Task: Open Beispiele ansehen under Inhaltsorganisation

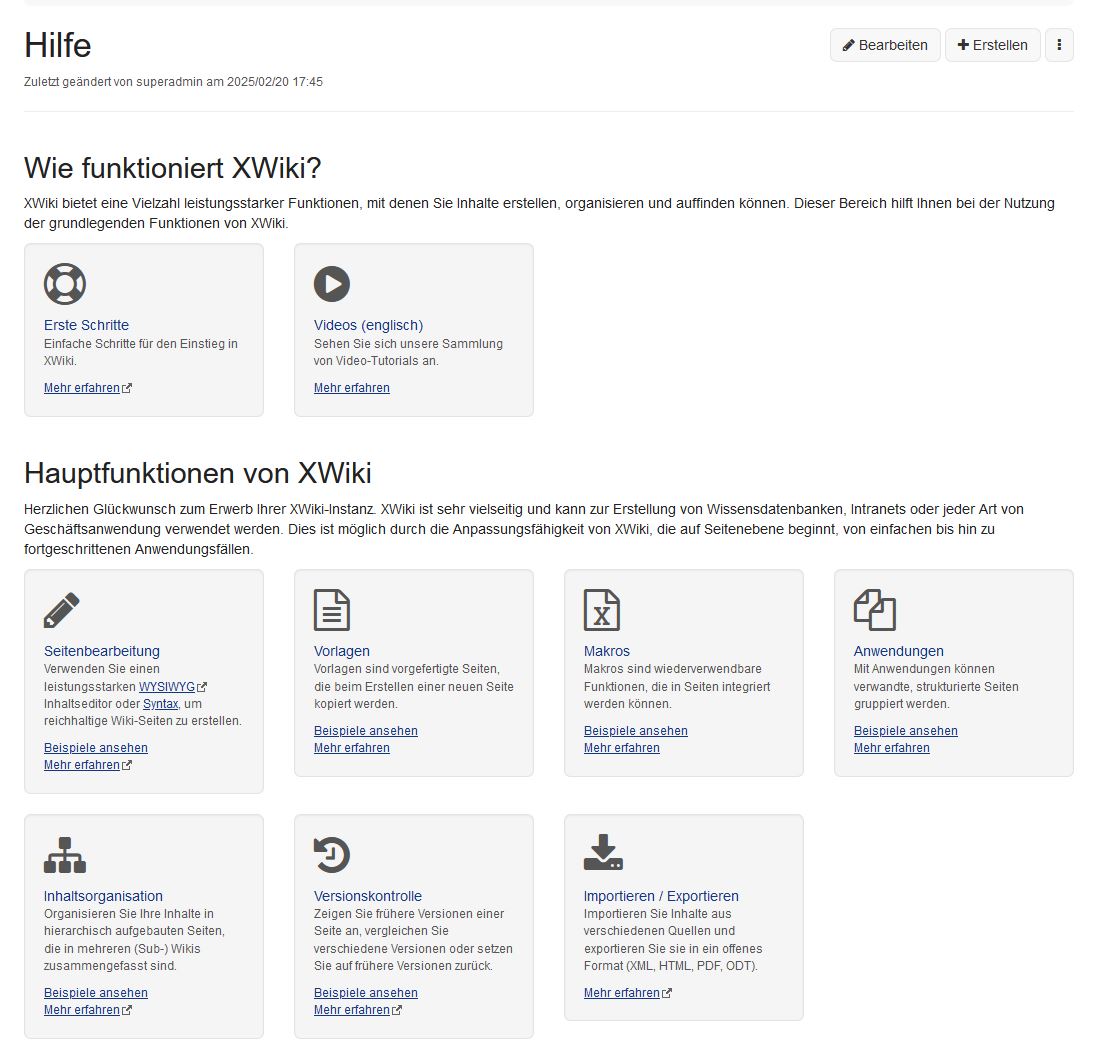Action: point(96,993)
